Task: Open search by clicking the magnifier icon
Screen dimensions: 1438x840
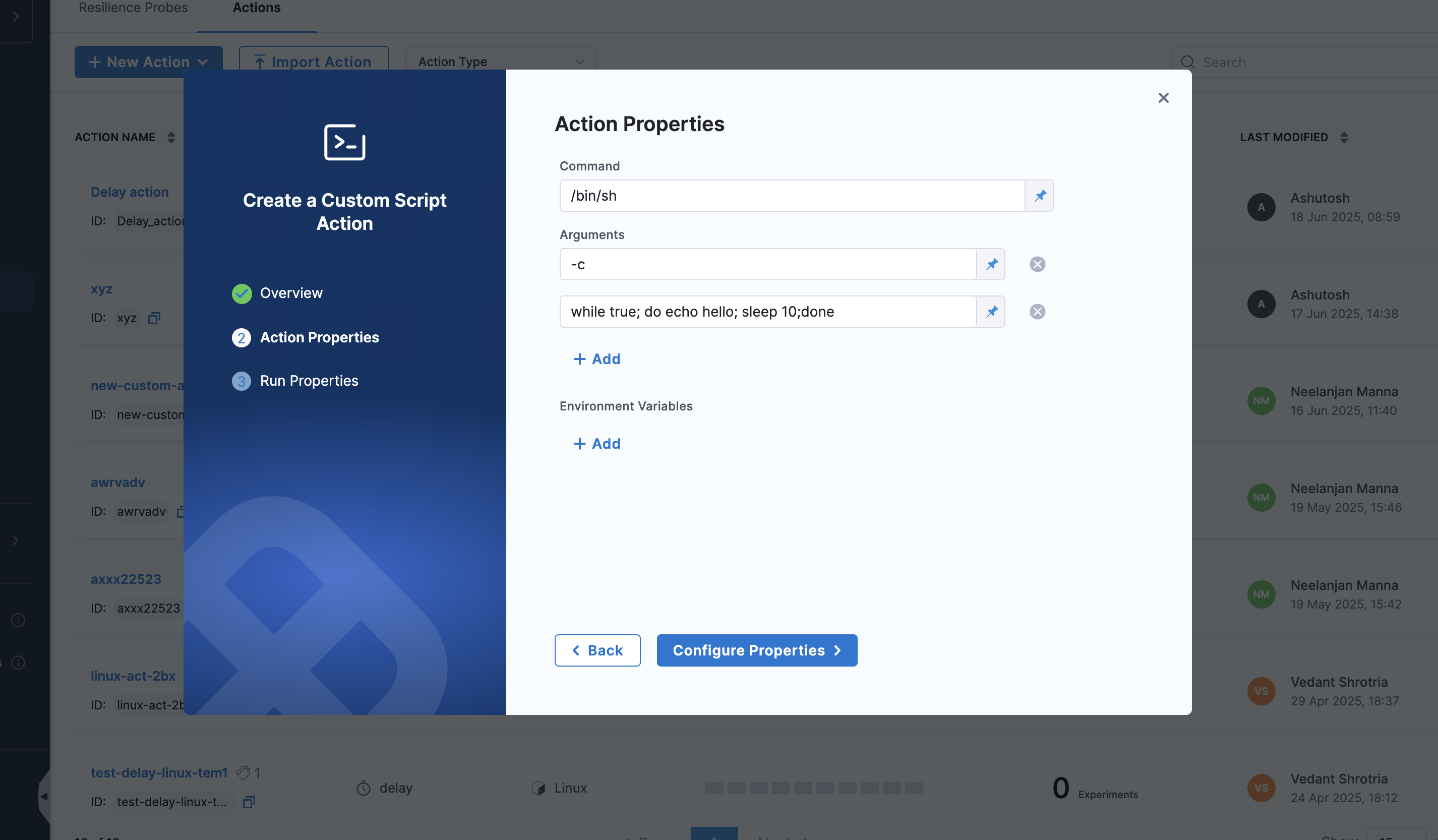Action: (x=1187, y=62)
